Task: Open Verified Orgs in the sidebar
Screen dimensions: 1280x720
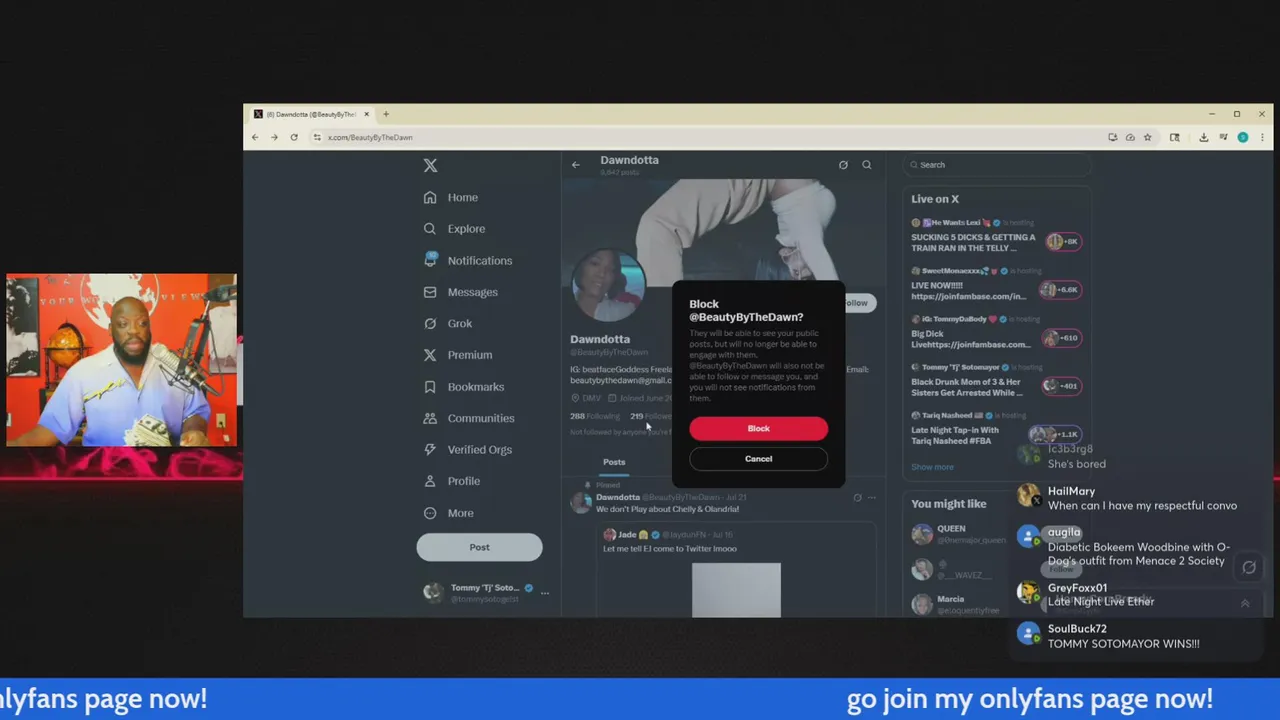Action: point(479,450)
